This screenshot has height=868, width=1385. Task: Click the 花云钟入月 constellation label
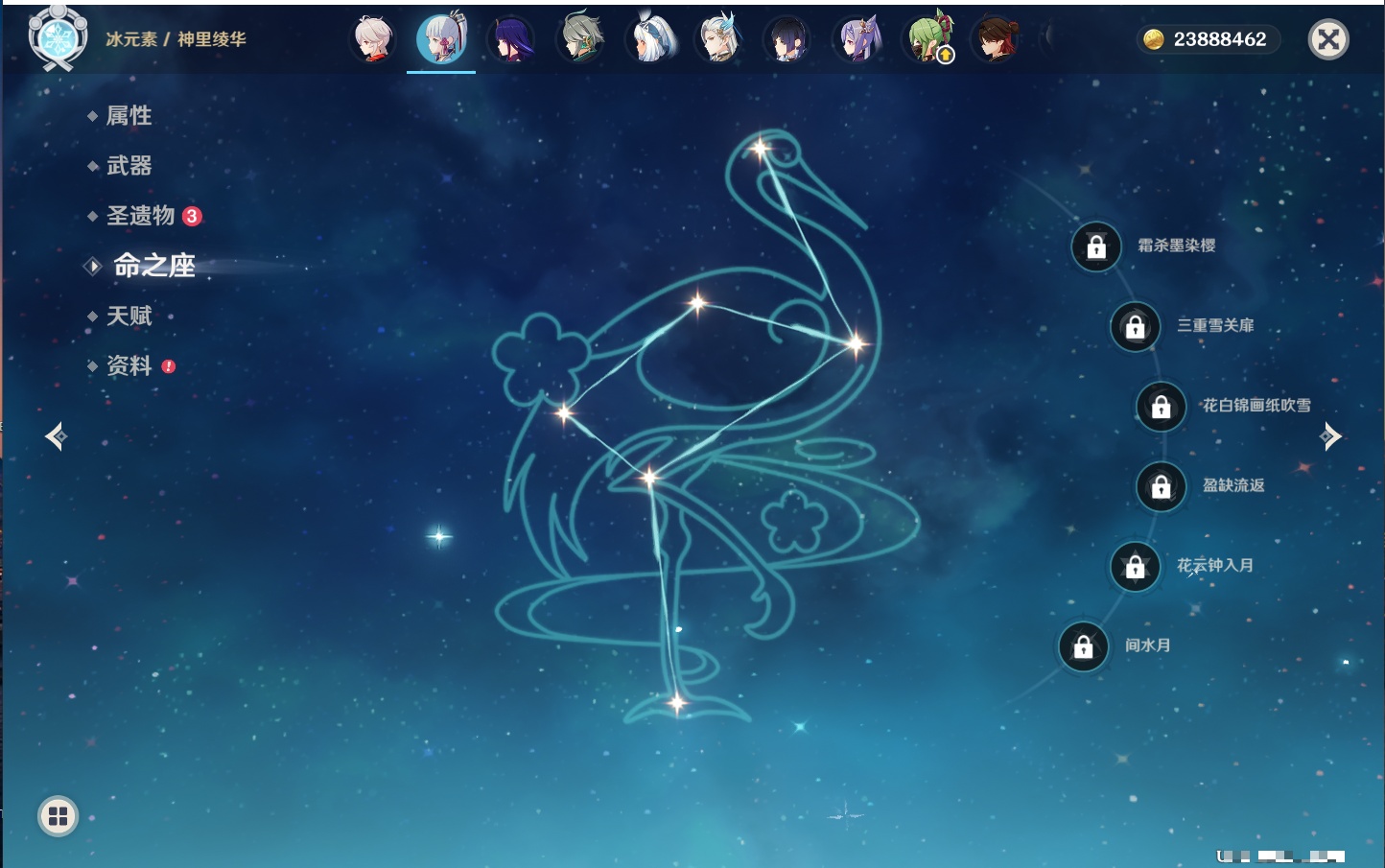[x=1215, y=565]
